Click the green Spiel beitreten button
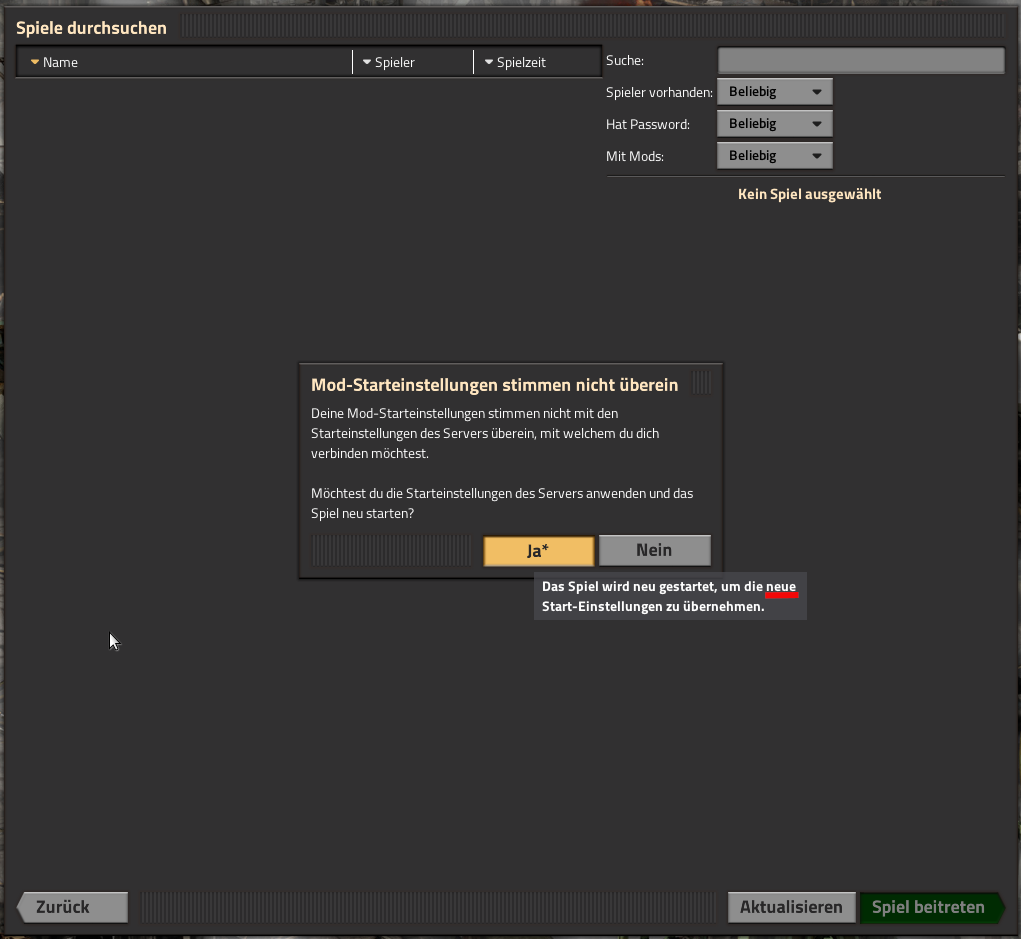 point(927,907)
